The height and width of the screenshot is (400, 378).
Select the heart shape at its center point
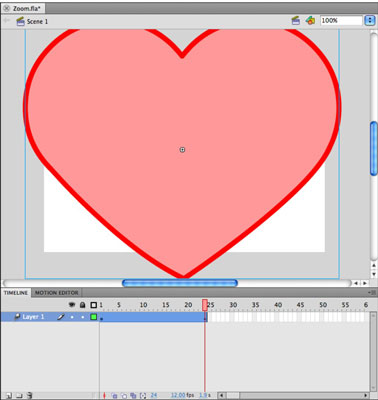(x=182, y=150)
